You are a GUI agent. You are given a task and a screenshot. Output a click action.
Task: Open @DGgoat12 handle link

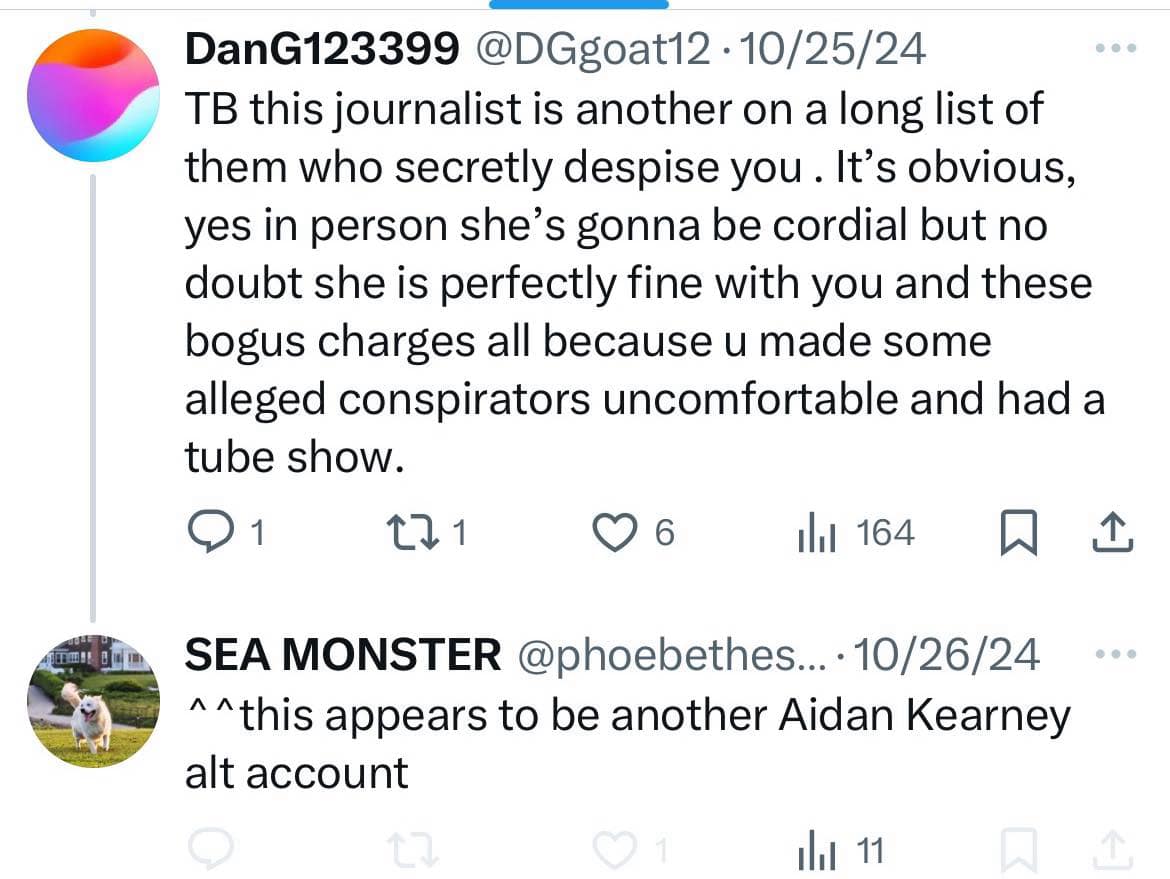tap(592, 50)
